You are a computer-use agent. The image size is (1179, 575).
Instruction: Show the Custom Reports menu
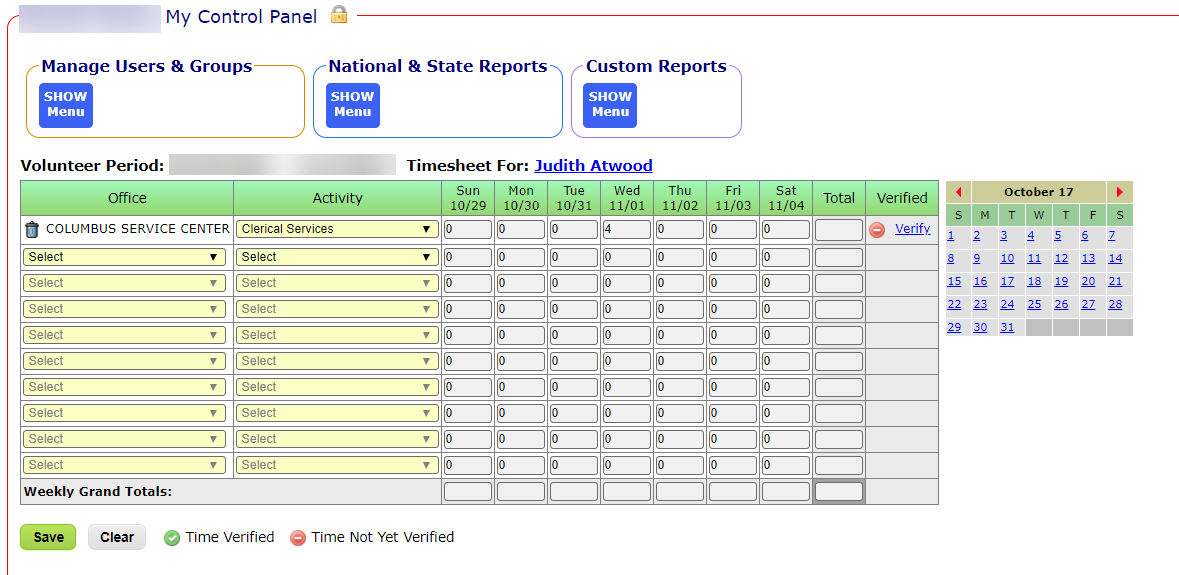(x=610, y=105)
